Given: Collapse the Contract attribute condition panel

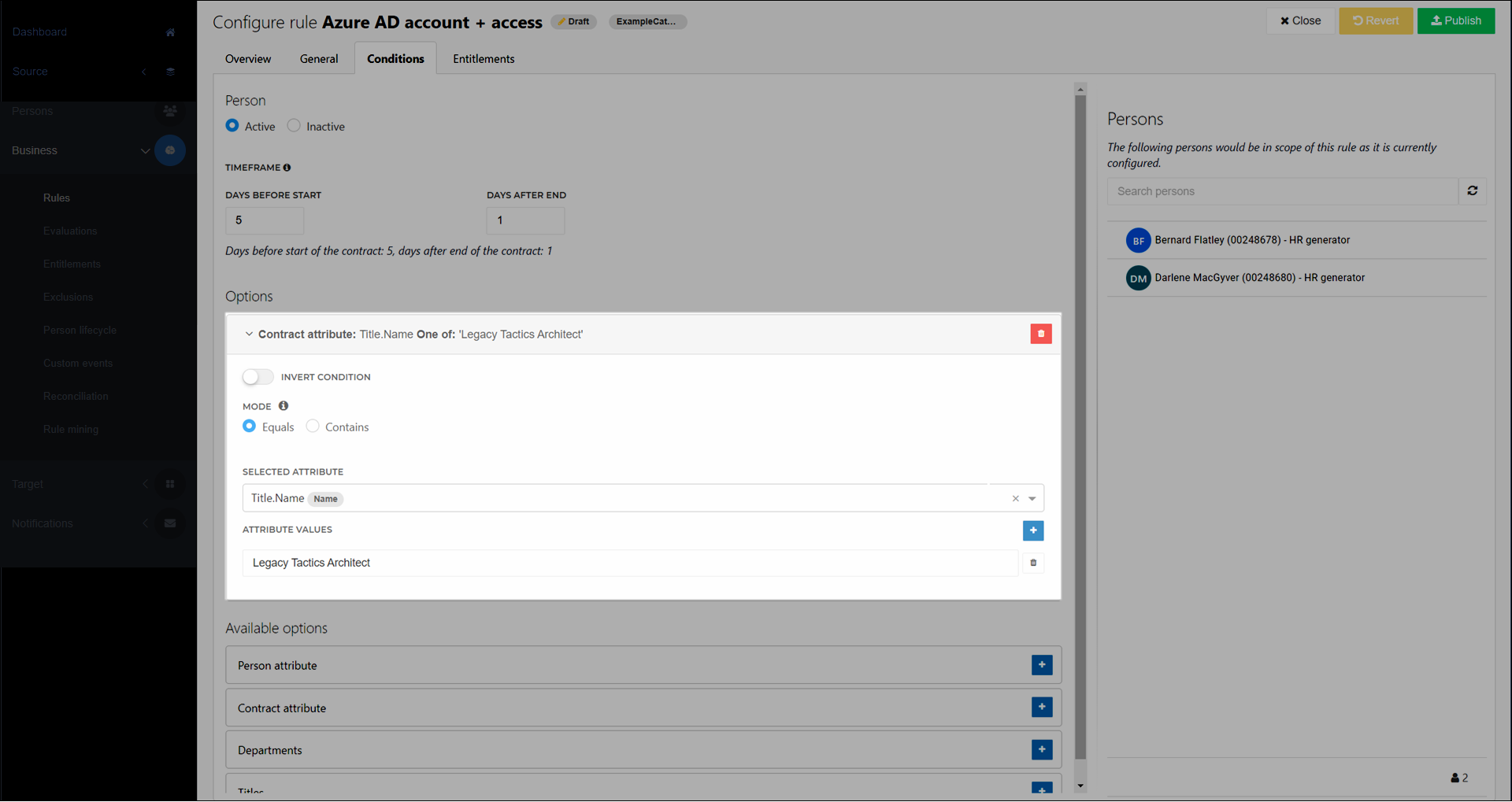Looking at the screenshot, I should click(x=249, y=334).
